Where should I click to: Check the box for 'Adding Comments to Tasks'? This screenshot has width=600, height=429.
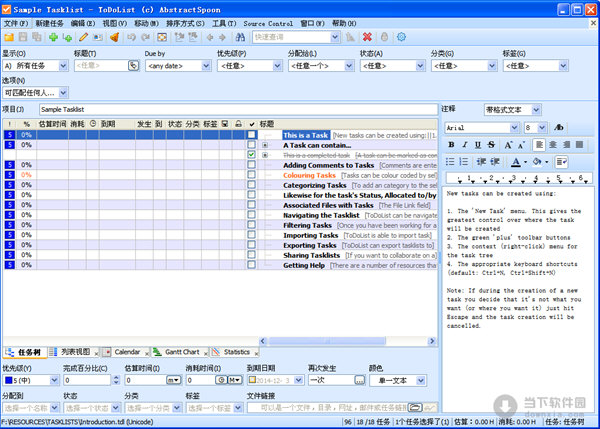coord(251,165)
